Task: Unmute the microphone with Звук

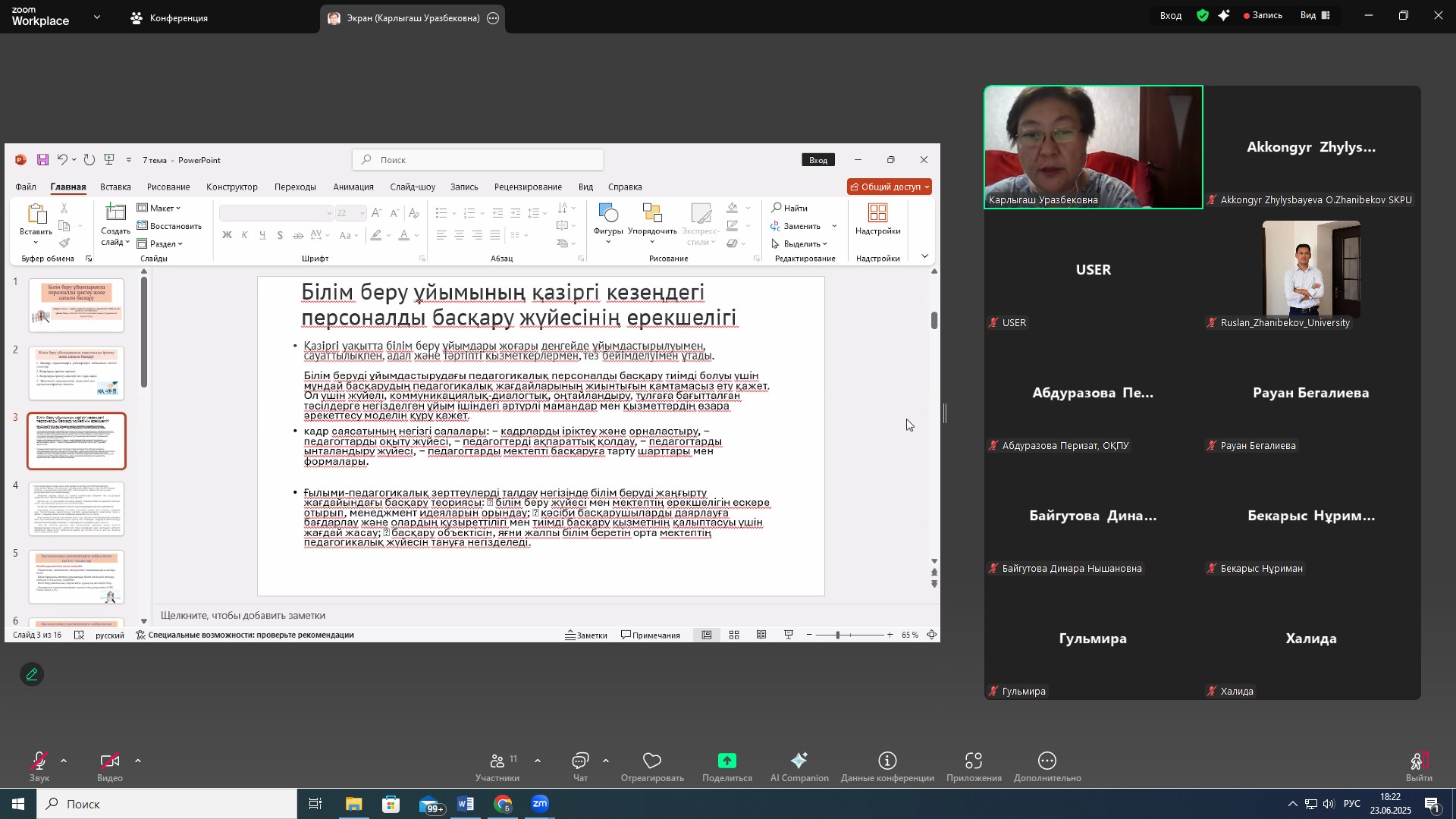Action: pyautogui.click(x=39, y=762)
